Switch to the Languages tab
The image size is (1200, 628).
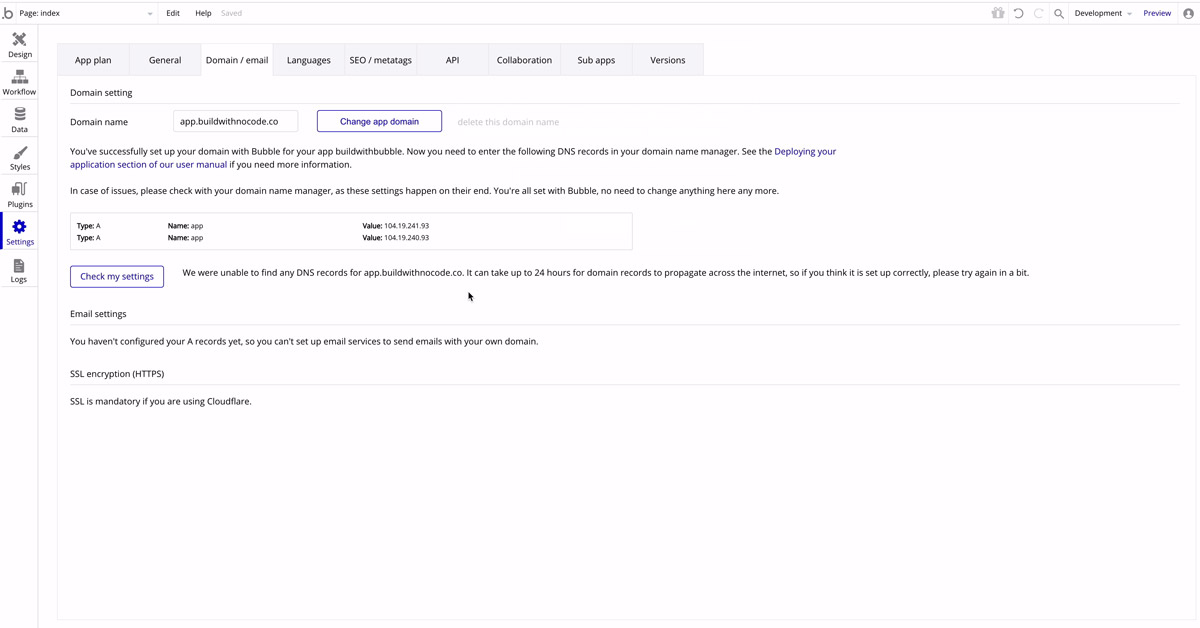309,60
